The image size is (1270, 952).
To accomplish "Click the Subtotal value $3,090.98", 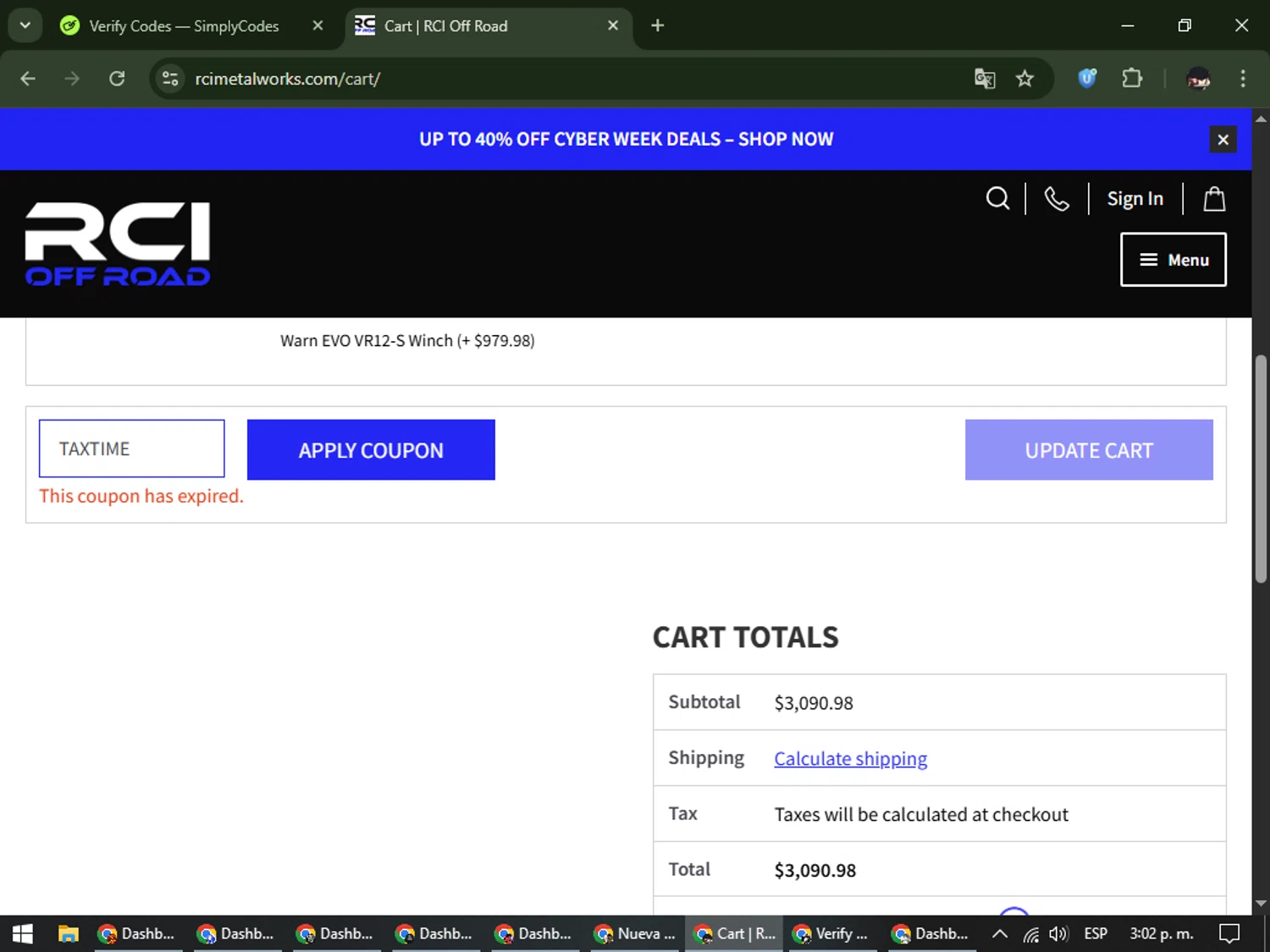I will point(814,703).
